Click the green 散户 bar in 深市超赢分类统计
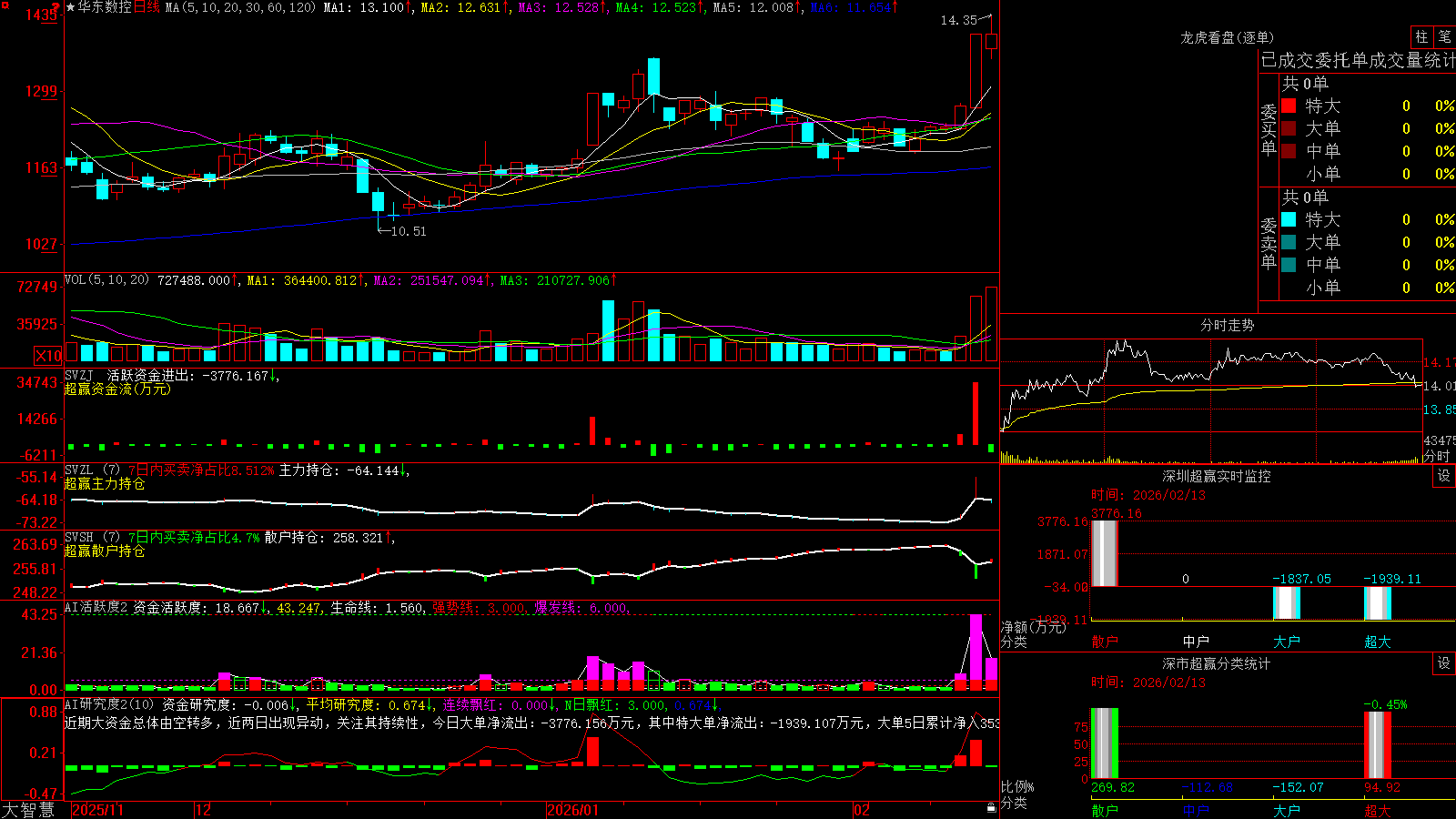Screen dimensions: 1456x819 (1104, 743)
